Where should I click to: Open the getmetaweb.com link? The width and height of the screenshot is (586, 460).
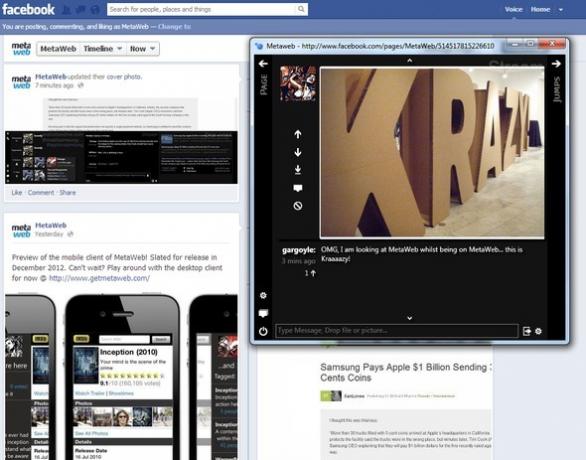click(99, 278)
